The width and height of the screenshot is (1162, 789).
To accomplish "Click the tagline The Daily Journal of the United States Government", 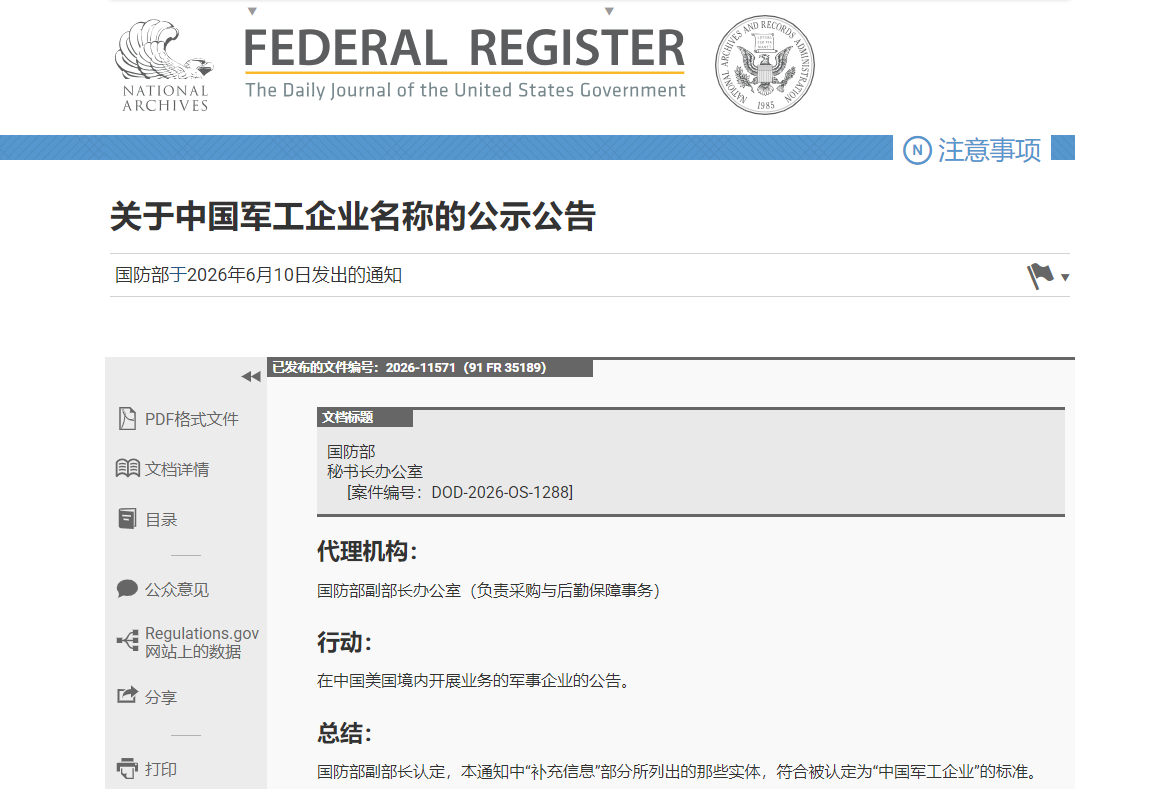I will (x=465, y=90).
